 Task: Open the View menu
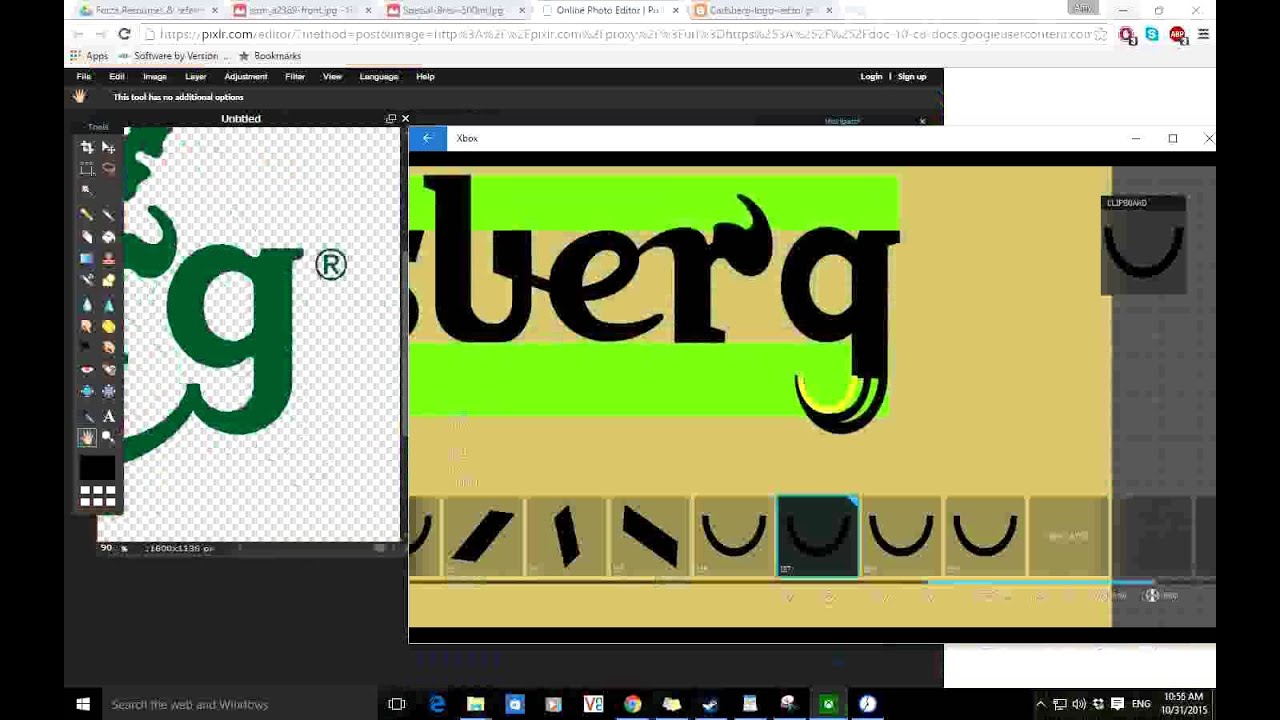(332, 76)
